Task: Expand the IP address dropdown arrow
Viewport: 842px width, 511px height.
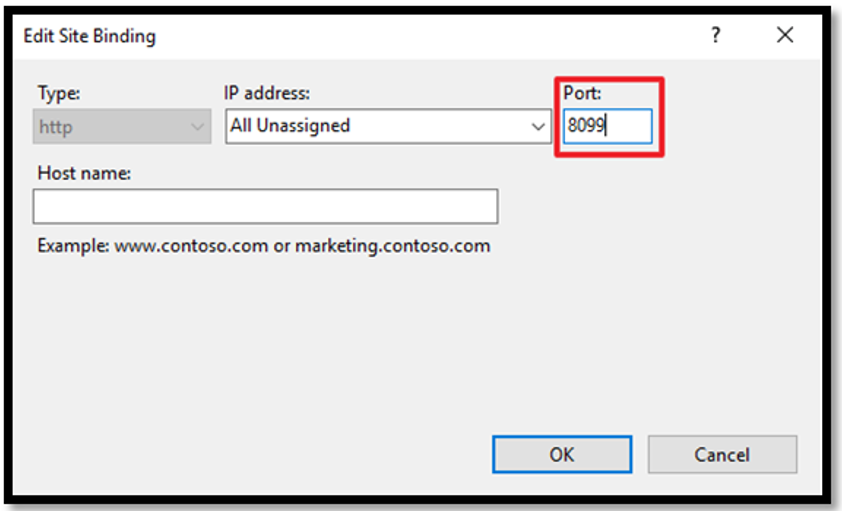Action: 538,127
